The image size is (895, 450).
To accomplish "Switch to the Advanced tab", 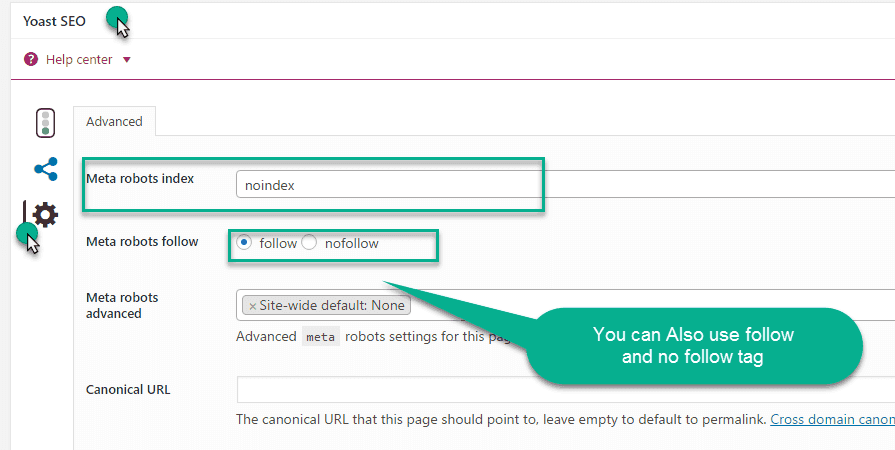I will click(114, 121).
